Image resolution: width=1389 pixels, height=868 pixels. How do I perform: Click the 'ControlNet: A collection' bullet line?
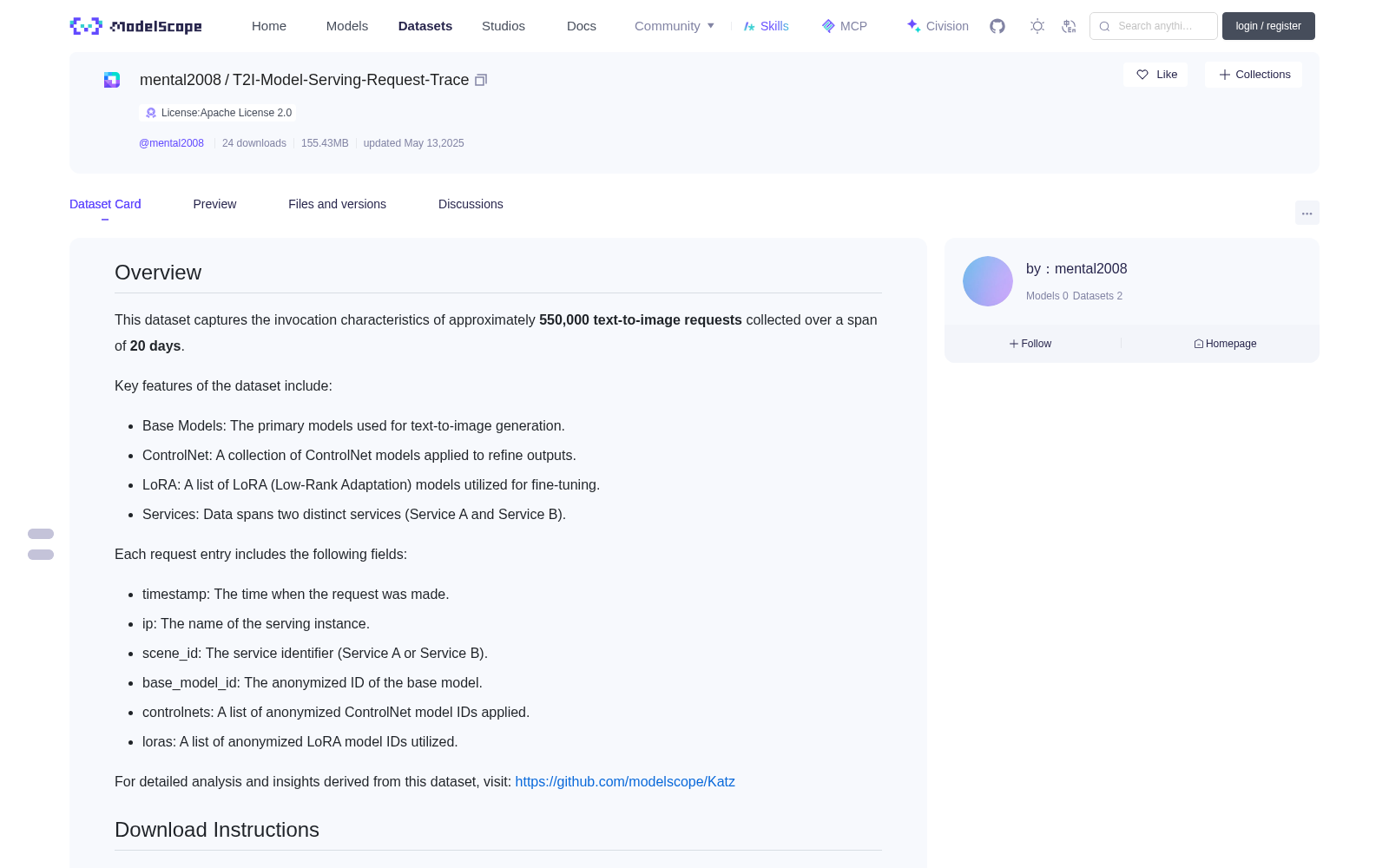(x=359, y=456)
